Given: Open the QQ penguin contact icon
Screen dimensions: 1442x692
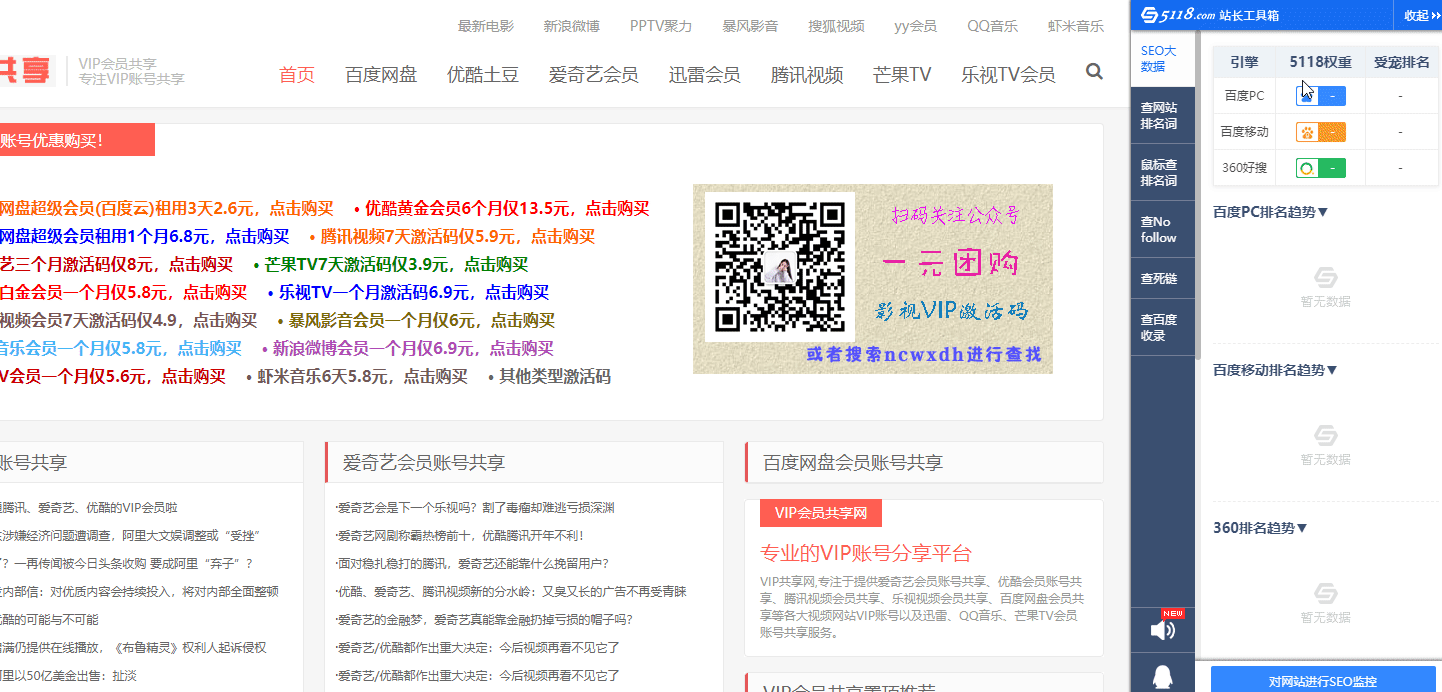Looking at the screenshot, I should (1162, 678).
